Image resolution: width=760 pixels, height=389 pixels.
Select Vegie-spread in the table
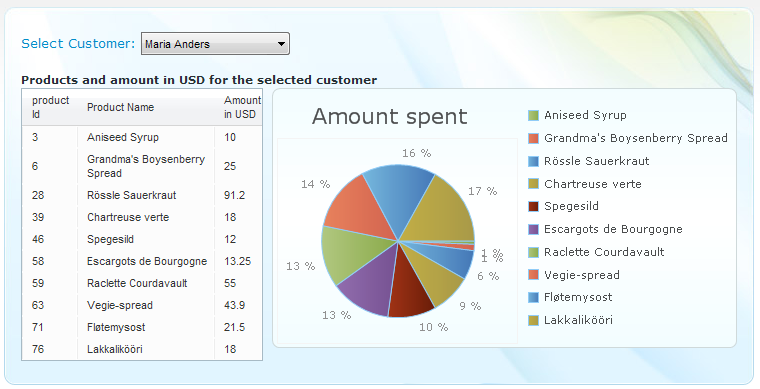coord(120,305)
